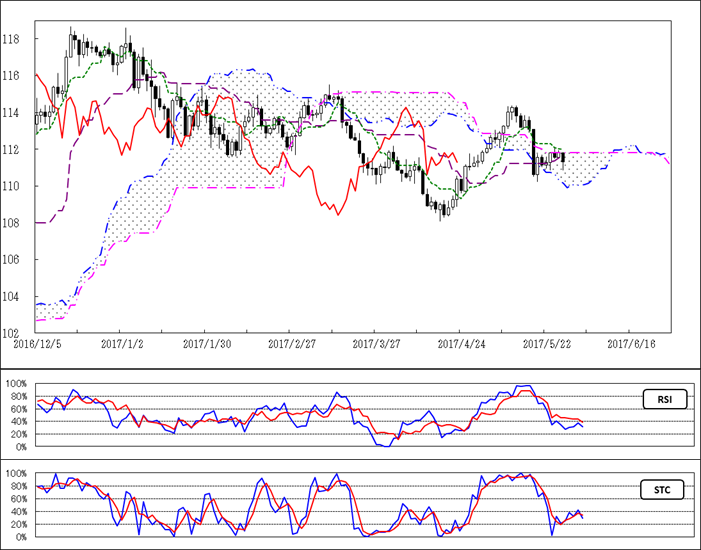Screen dimensions: 701x550
Task: Click the 104 price axis label
Action: point(14,297)
